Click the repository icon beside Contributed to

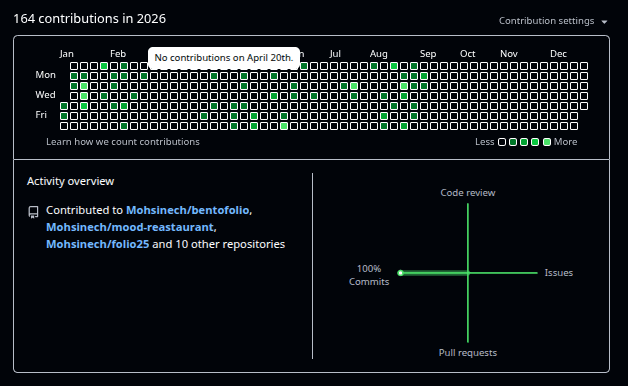(33, 212)
